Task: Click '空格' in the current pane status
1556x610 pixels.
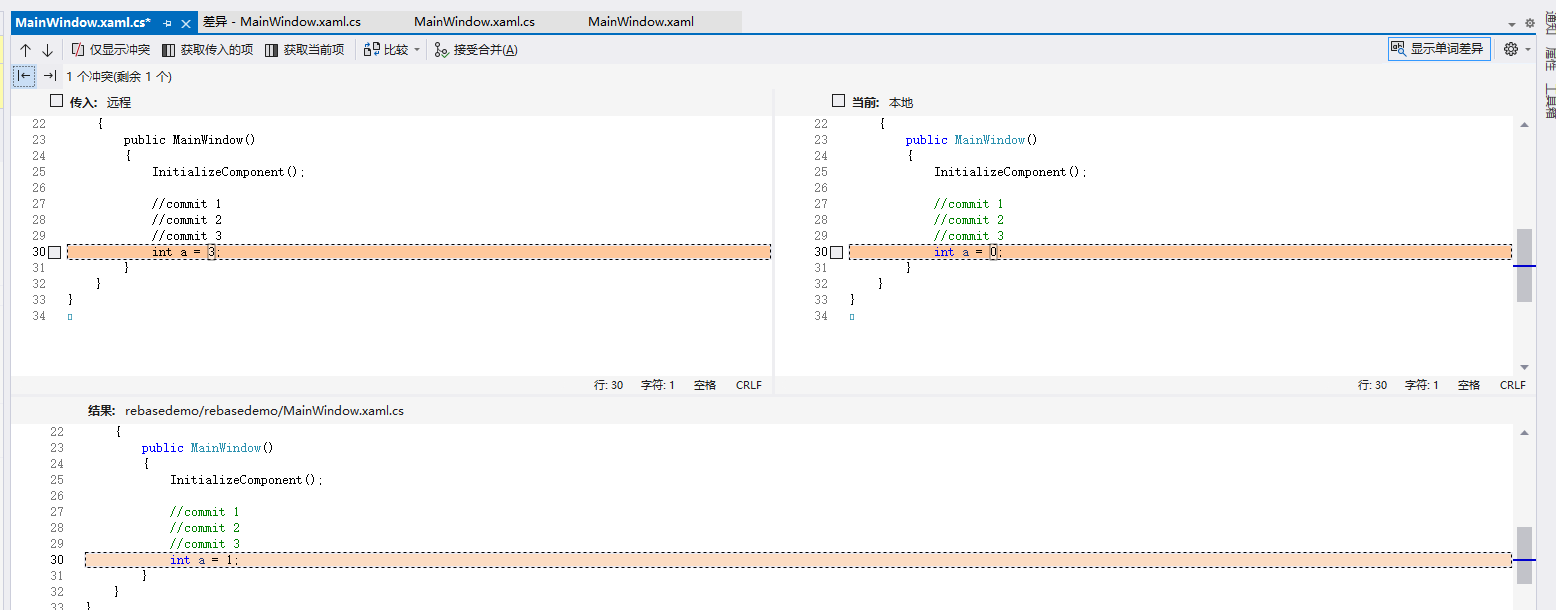Action: click(1469, 385)
